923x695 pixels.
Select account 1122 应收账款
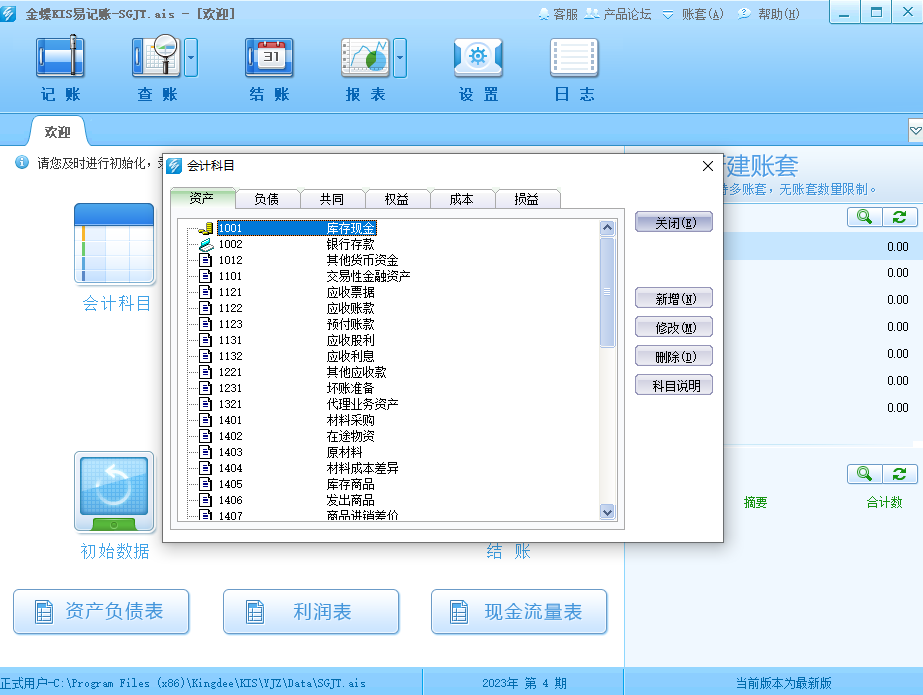[x=297, y=308]
